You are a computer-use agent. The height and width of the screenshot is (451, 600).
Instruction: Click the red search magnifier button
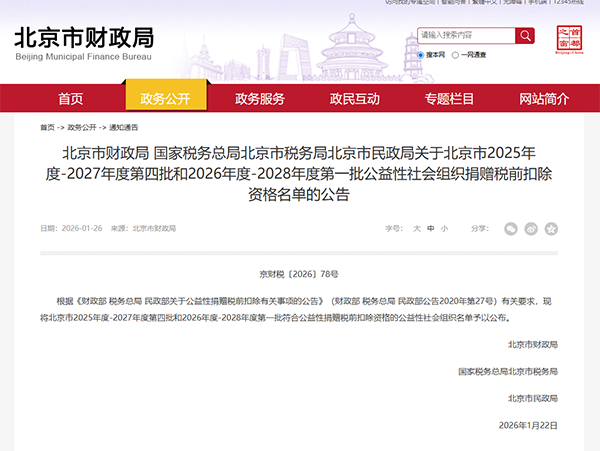click(x=524, y=36)
